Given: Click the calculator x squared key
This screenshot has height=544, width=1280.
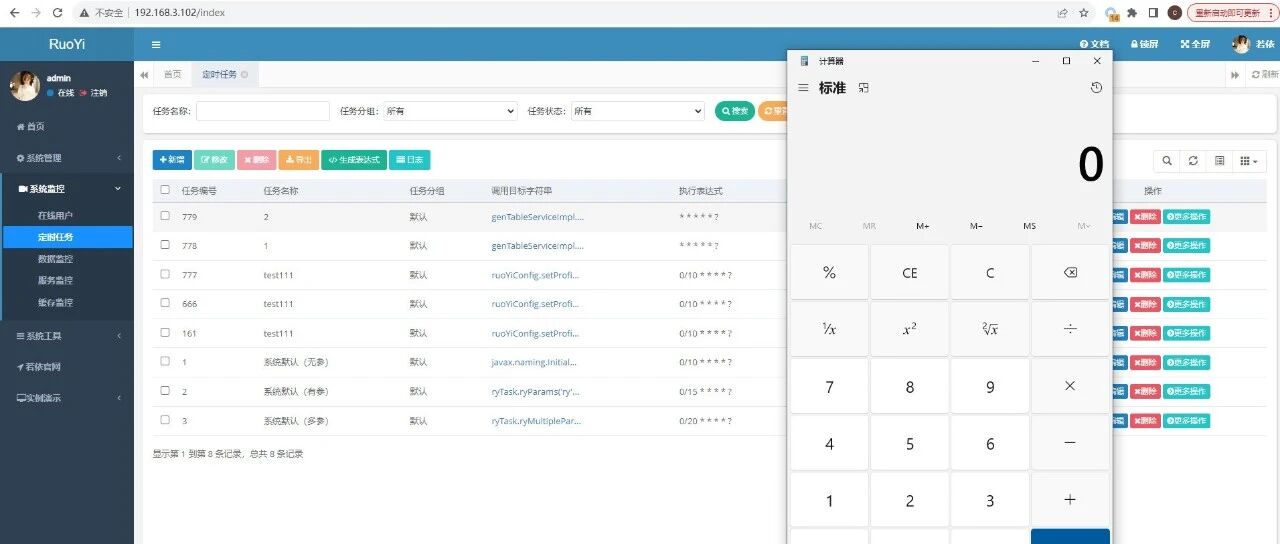Looking at the screenshot, I should tap(909, 329).
